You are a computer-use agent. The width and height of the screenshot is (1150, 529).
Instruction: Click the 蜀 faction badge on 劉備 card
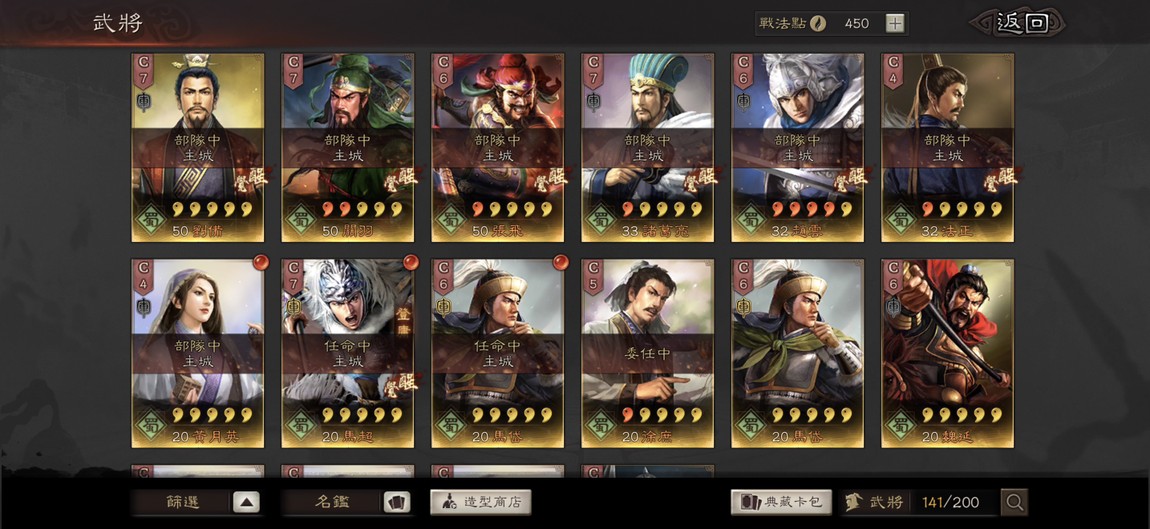pyautogui.click(x=151, y=219)
